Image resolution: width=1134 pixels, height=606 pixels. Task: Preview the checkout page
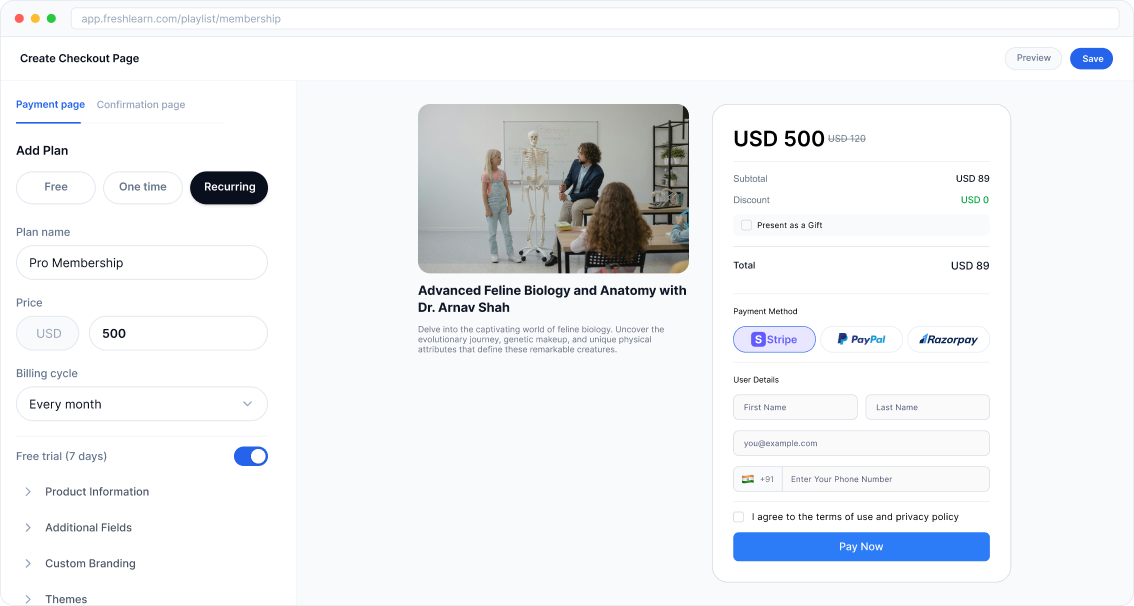point(1033,58)
